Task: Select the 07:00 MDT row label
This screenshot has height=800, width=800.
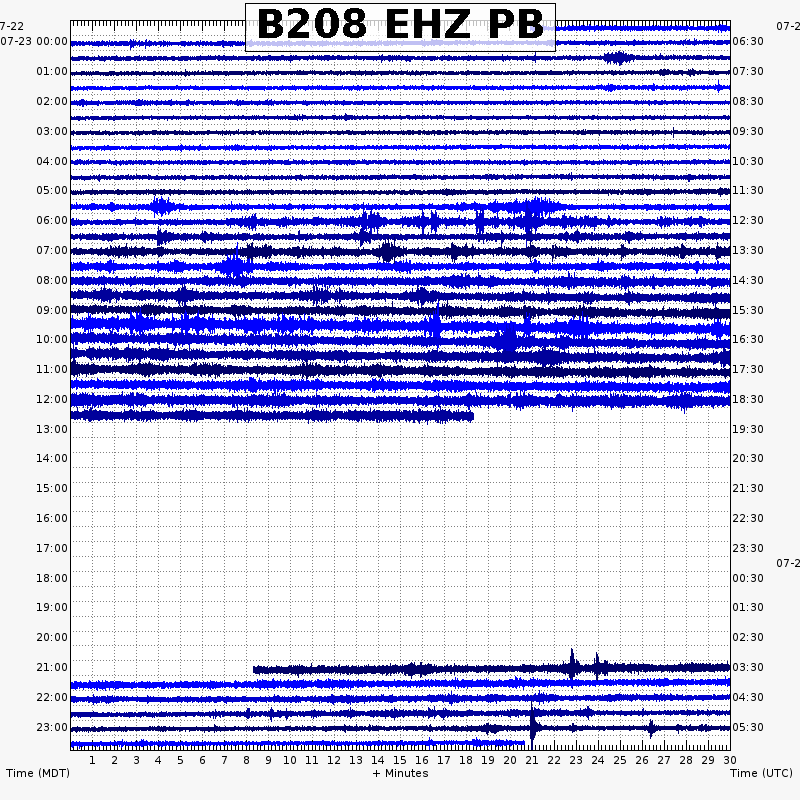Action: coord(52,251)
